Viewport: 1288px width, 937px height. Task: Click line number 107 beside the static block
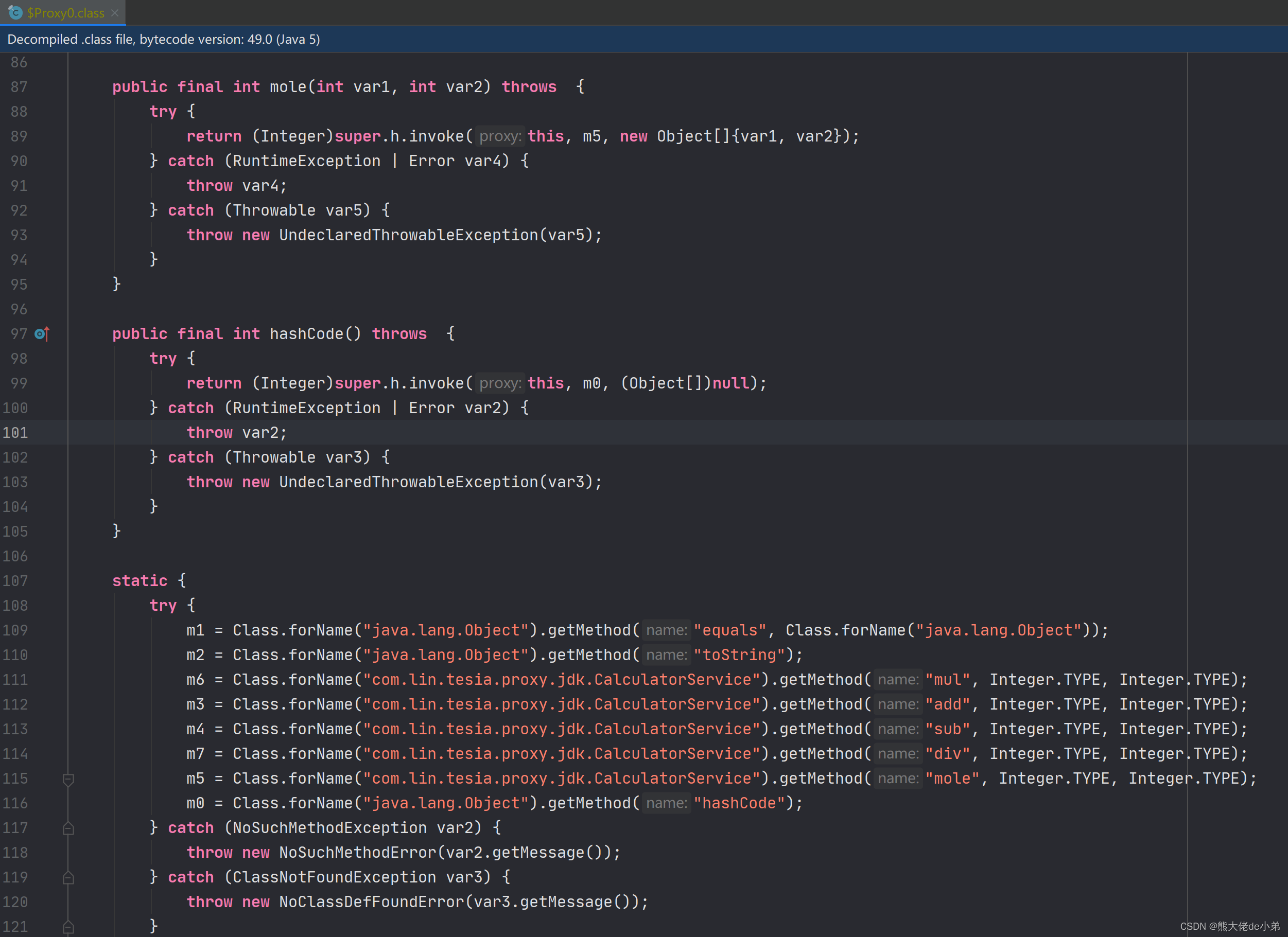(x=15, y=580)
